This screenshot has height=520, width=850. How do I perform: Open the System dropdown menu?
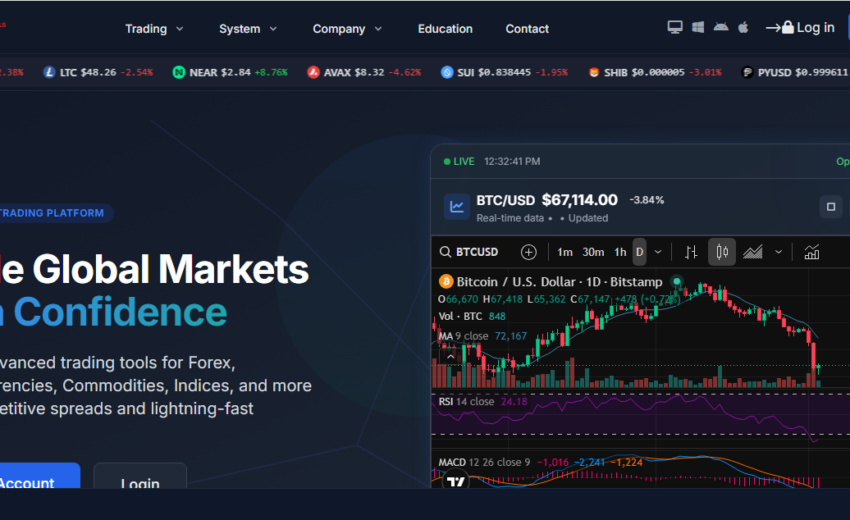point(248,29)
